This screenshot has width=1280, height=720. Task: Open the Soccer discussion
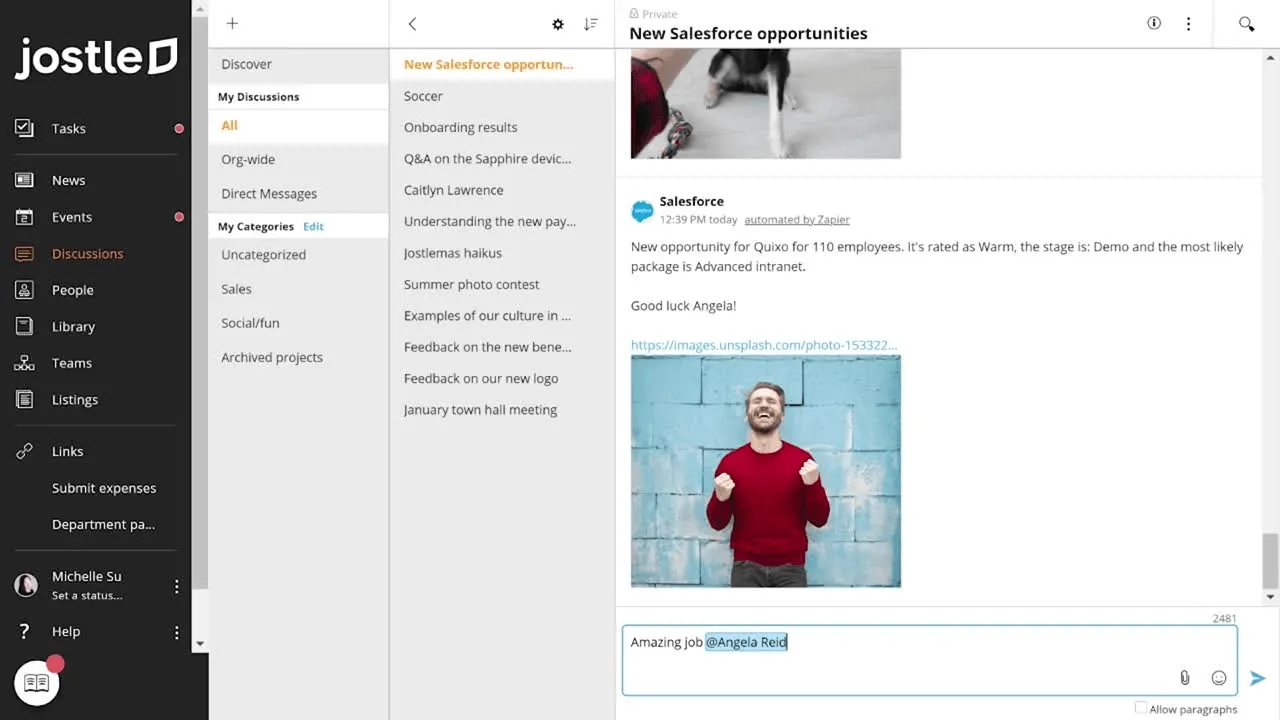(423, 96)
